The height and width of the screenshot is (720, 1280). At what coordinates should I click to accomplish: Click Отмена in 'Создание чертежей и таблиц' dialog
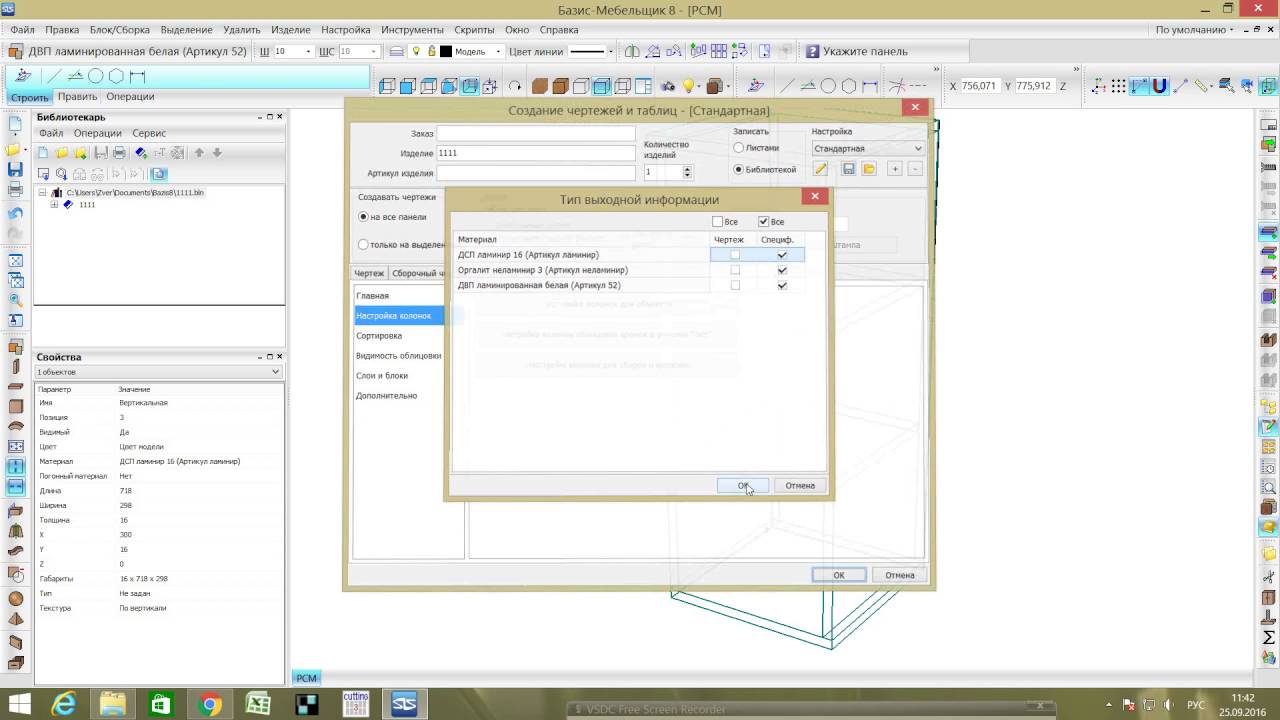900,575
